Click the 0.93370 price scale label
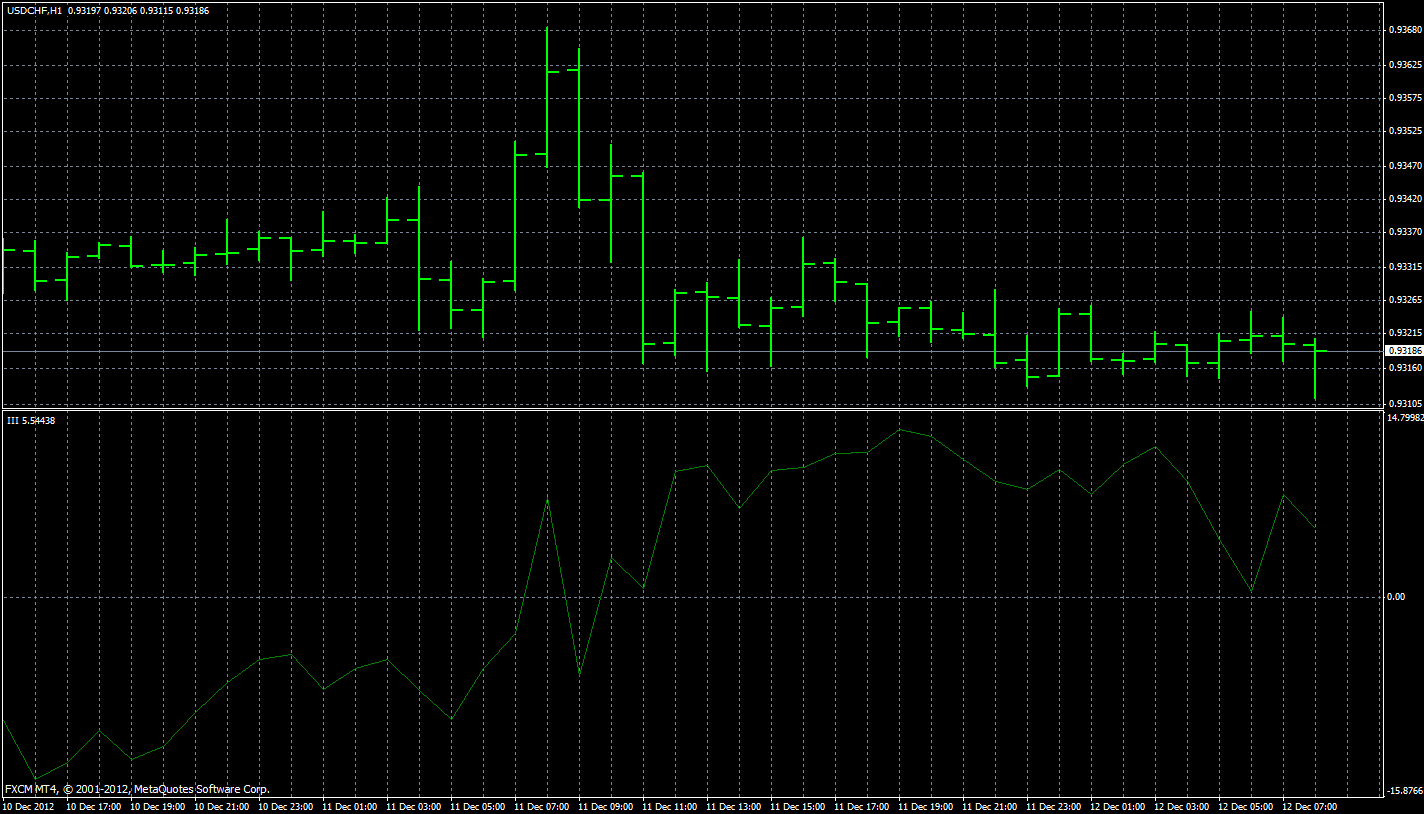The height and width of the screenshot is (814, 1424). [1405, 232]
